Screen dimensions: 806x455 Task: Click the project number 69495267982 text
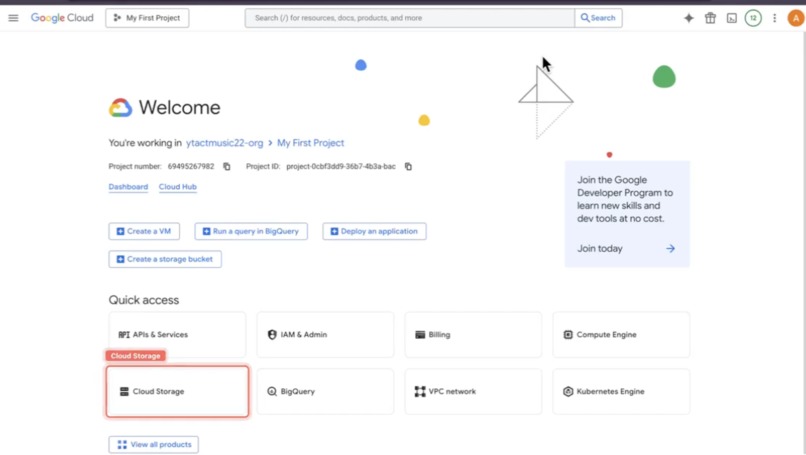point(191,167)
